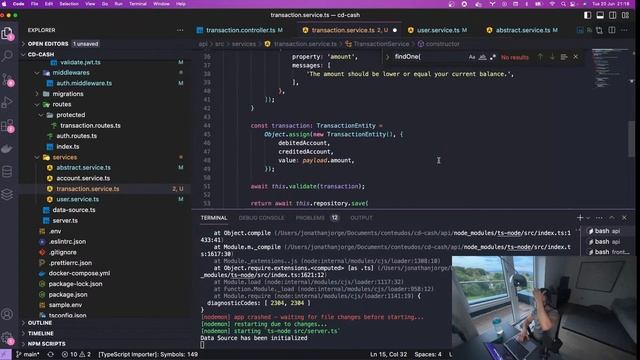Maximize the terminal panel
640x360 pixels.
[611, 218]
